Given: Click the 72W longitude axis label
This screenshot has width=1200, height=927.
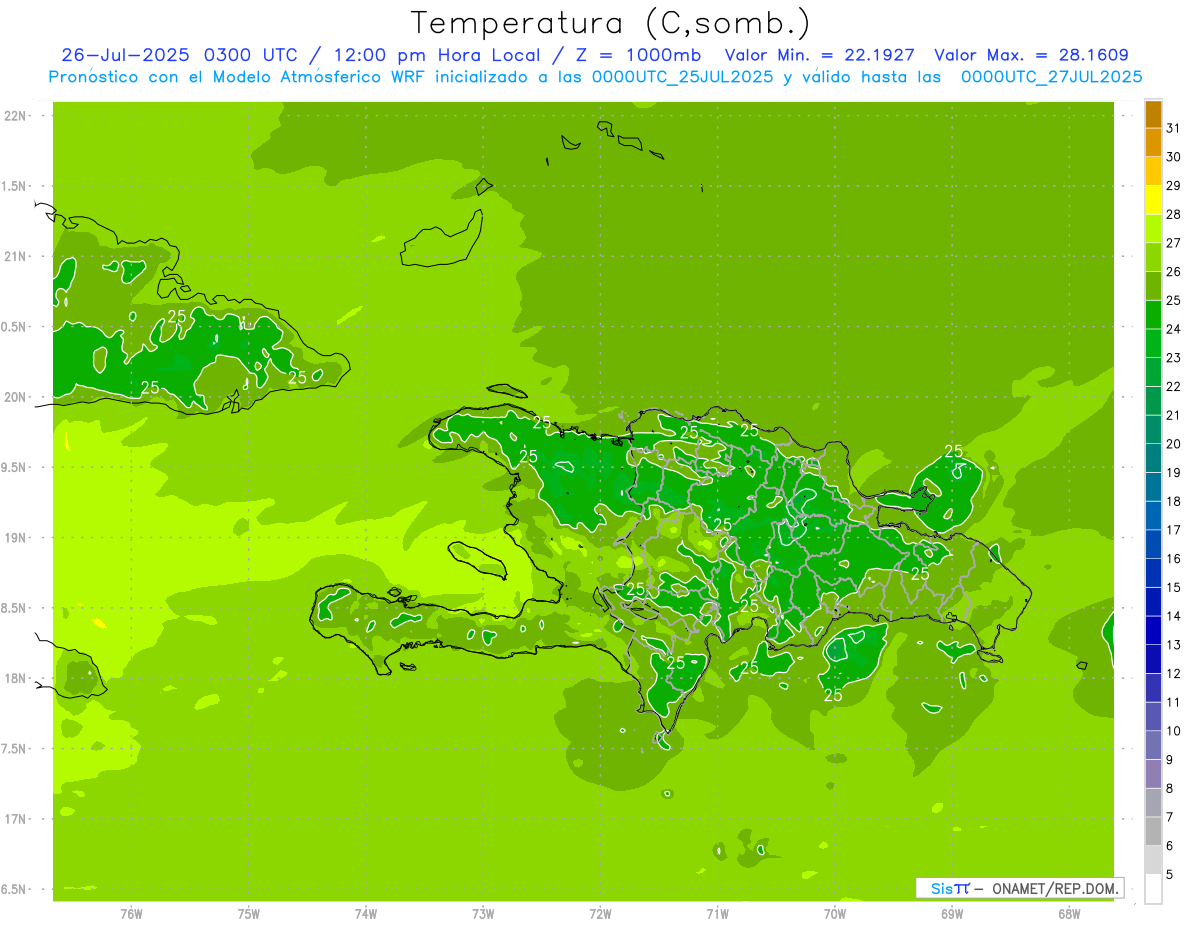Looking at the screenshot, I should coord(600,913).
